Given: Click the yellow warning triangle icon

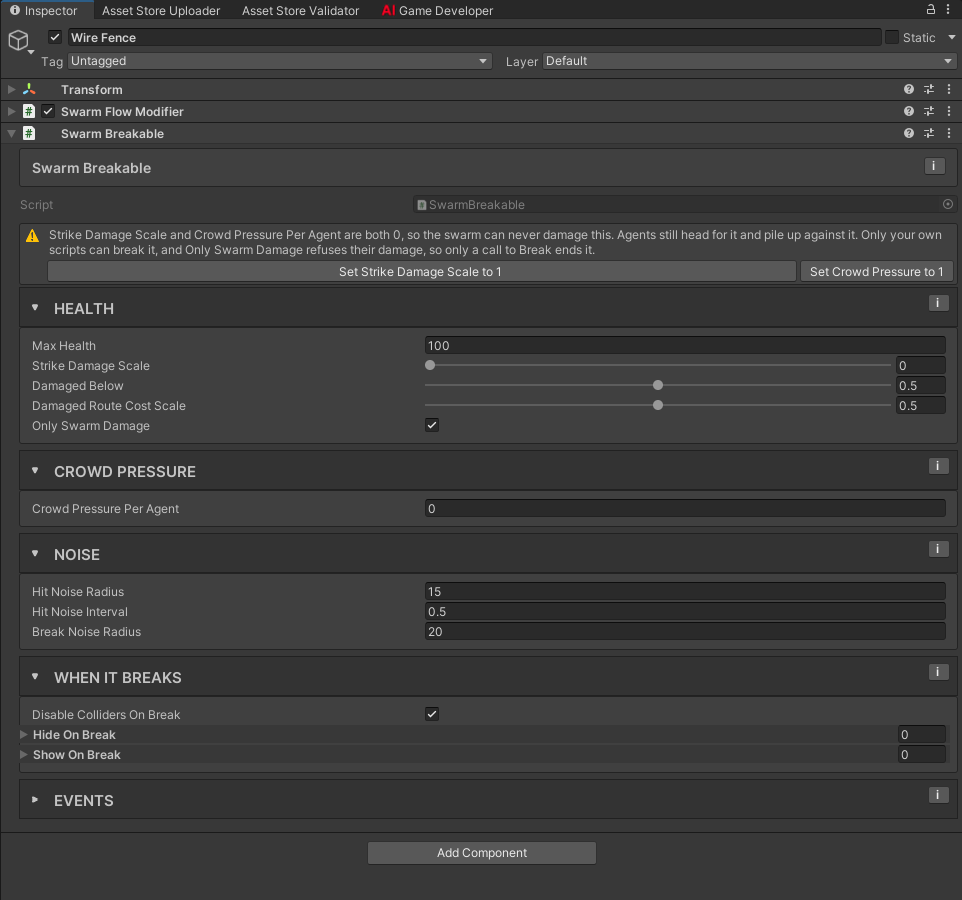Looking at the screenshot, I should (x=33, y=236).
